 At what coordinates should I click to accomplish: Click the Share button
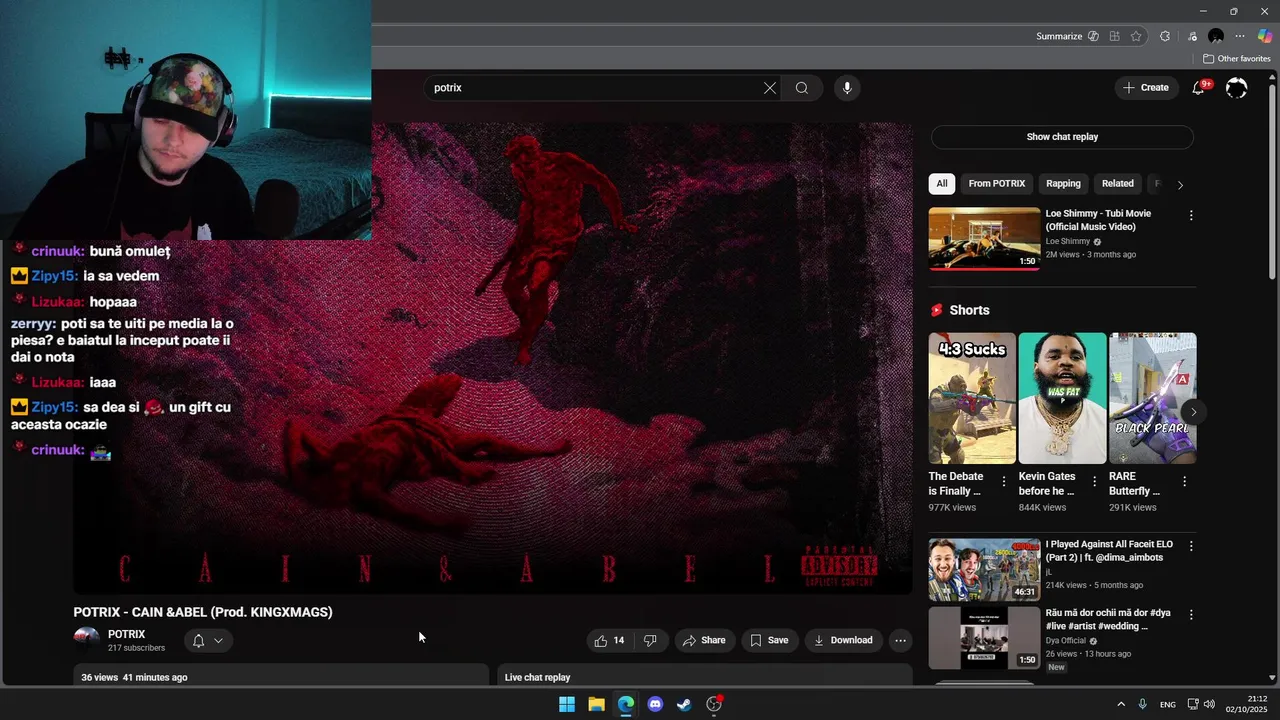pos(704,640)
